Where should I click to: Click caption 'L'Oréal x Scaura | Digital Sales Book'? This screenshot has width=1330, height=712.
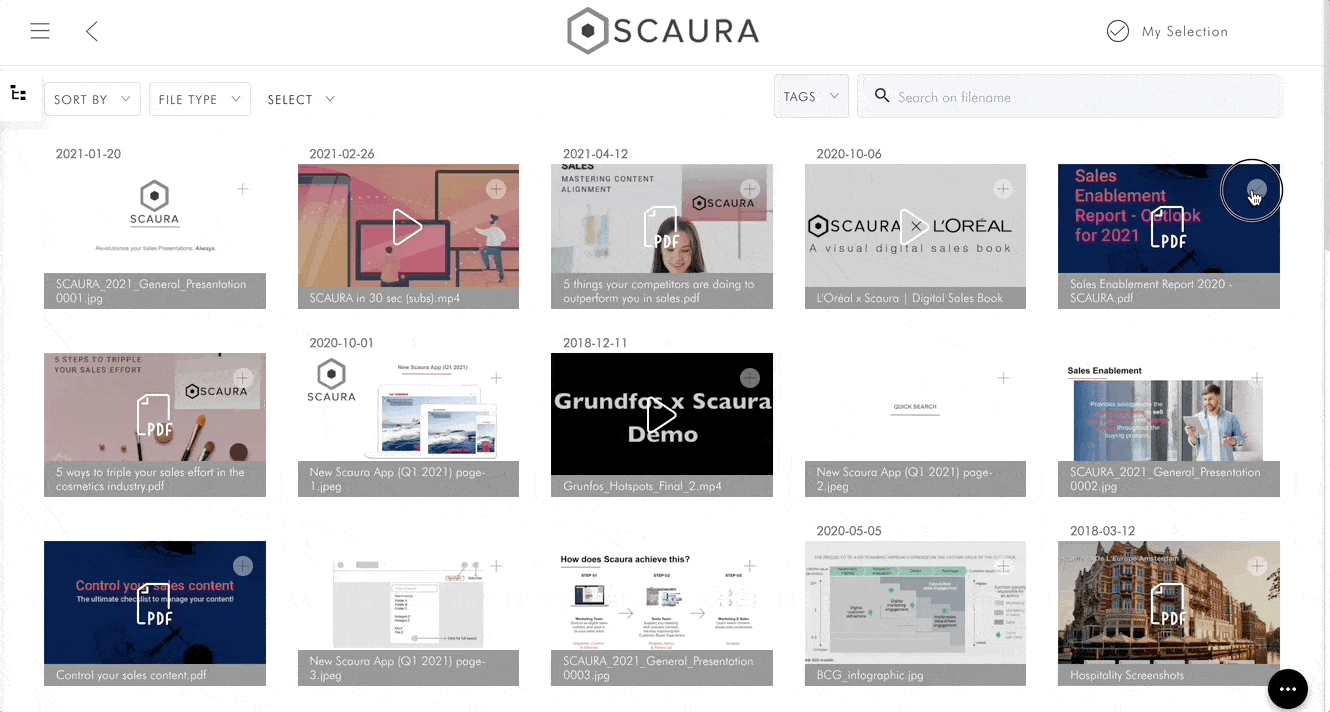click(909, 298)
